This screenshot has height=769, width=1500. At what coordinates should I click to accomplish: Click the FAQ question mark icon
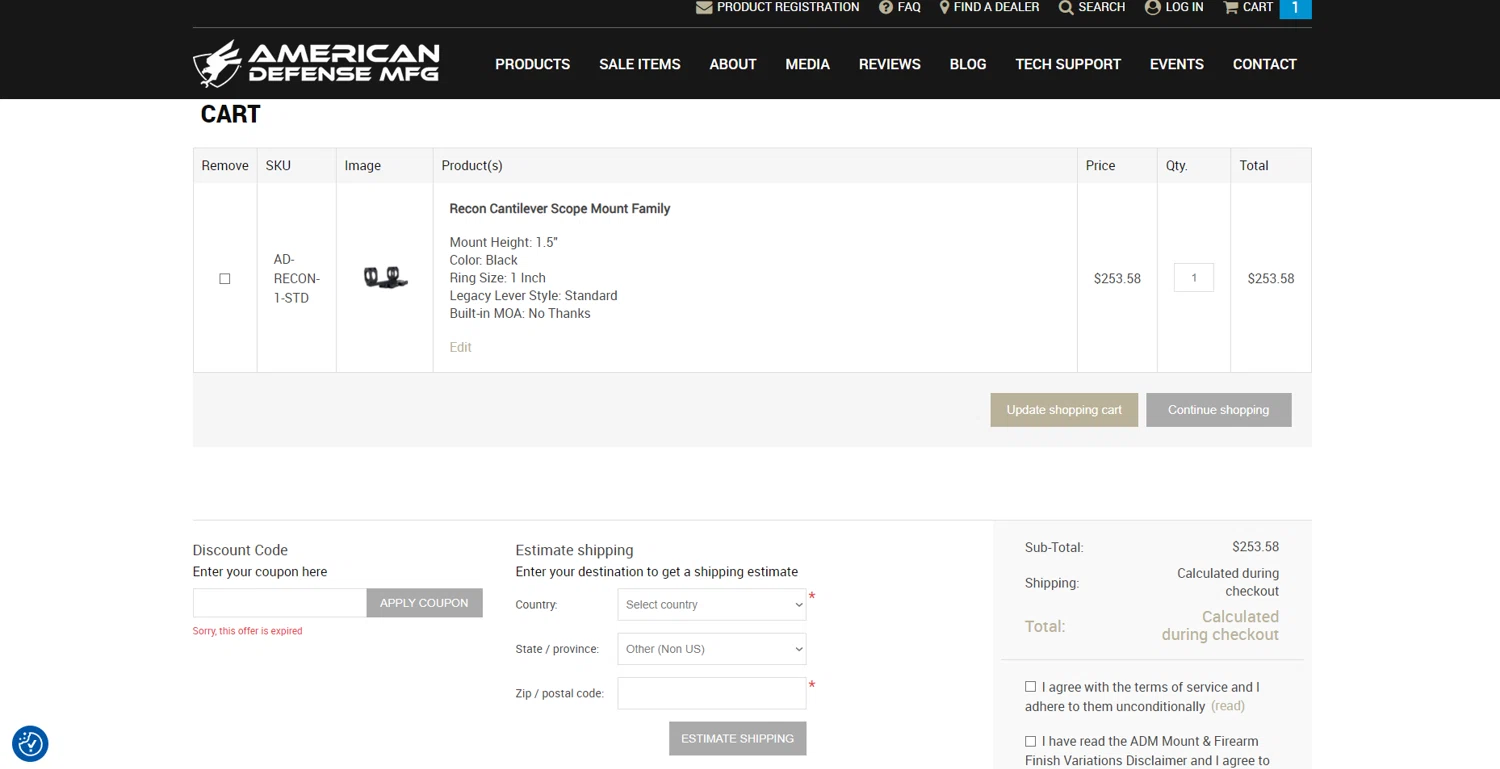click(x=886, y=7)
